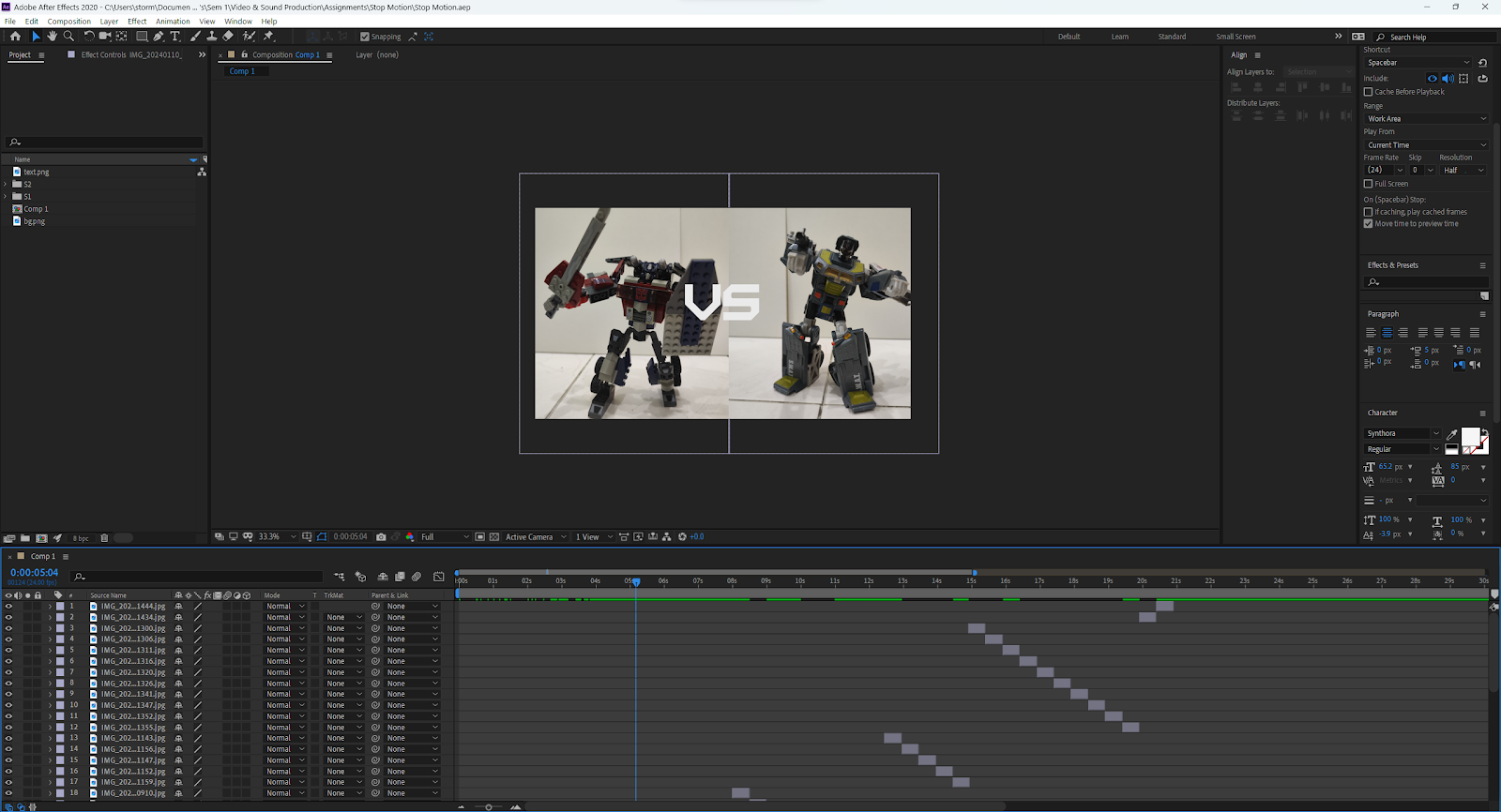Hide layer 5 IMG_202...1311.jpg
The width and height of the screenshot is (1501, 812).
click(x=8, y=650)
